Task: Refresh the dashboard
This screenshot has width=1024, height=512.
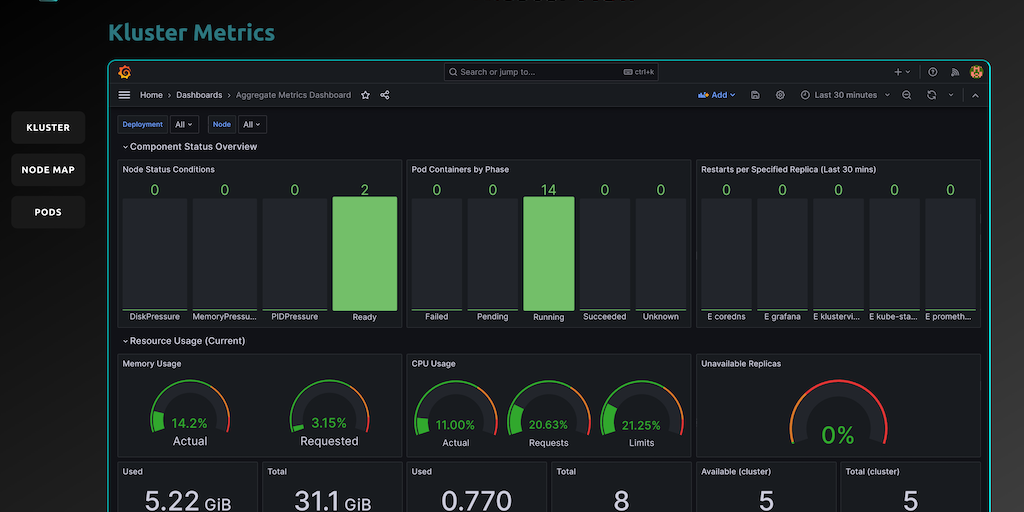Action: click(x=931, y=95)
